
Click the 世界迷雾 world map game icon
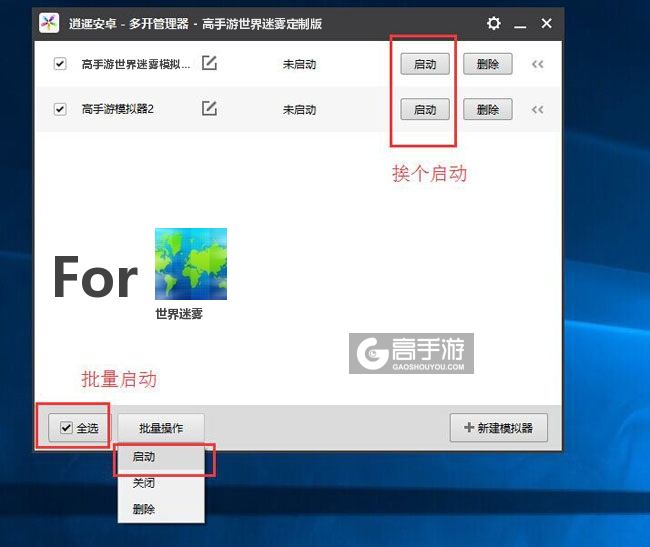coord(191,264)
